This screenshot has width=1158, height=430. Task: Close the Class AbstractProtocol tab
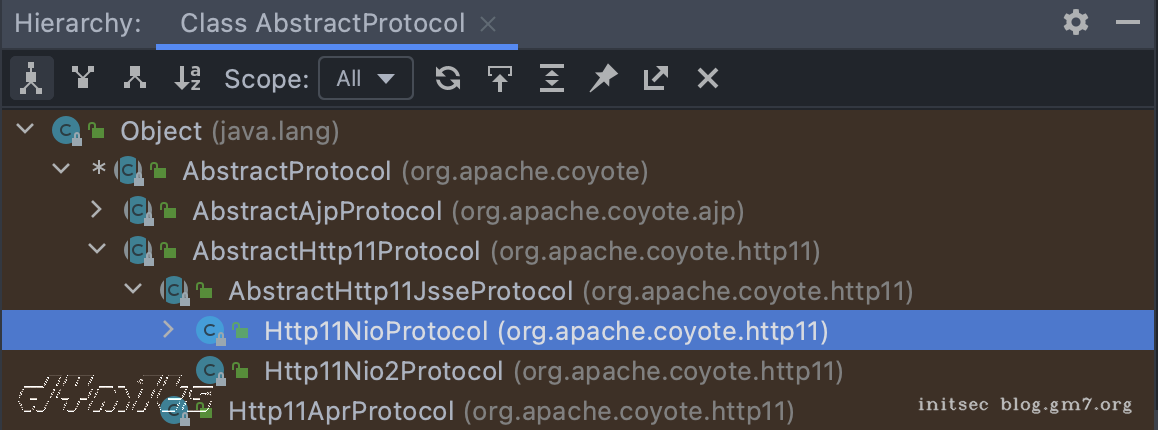click(x=488, y=24)
